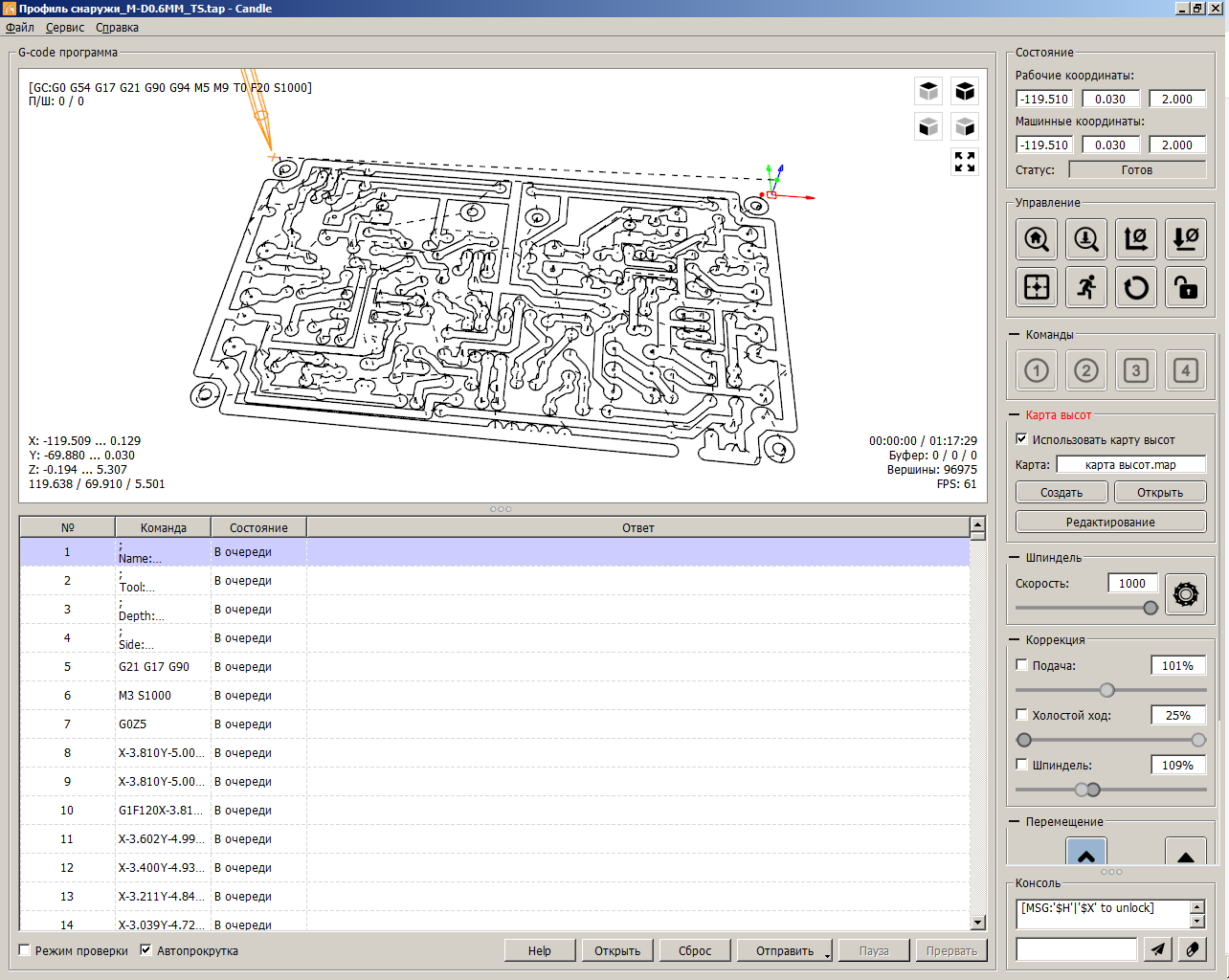
Task: Fit the toolpath view to window
Action: pos(965,162)
